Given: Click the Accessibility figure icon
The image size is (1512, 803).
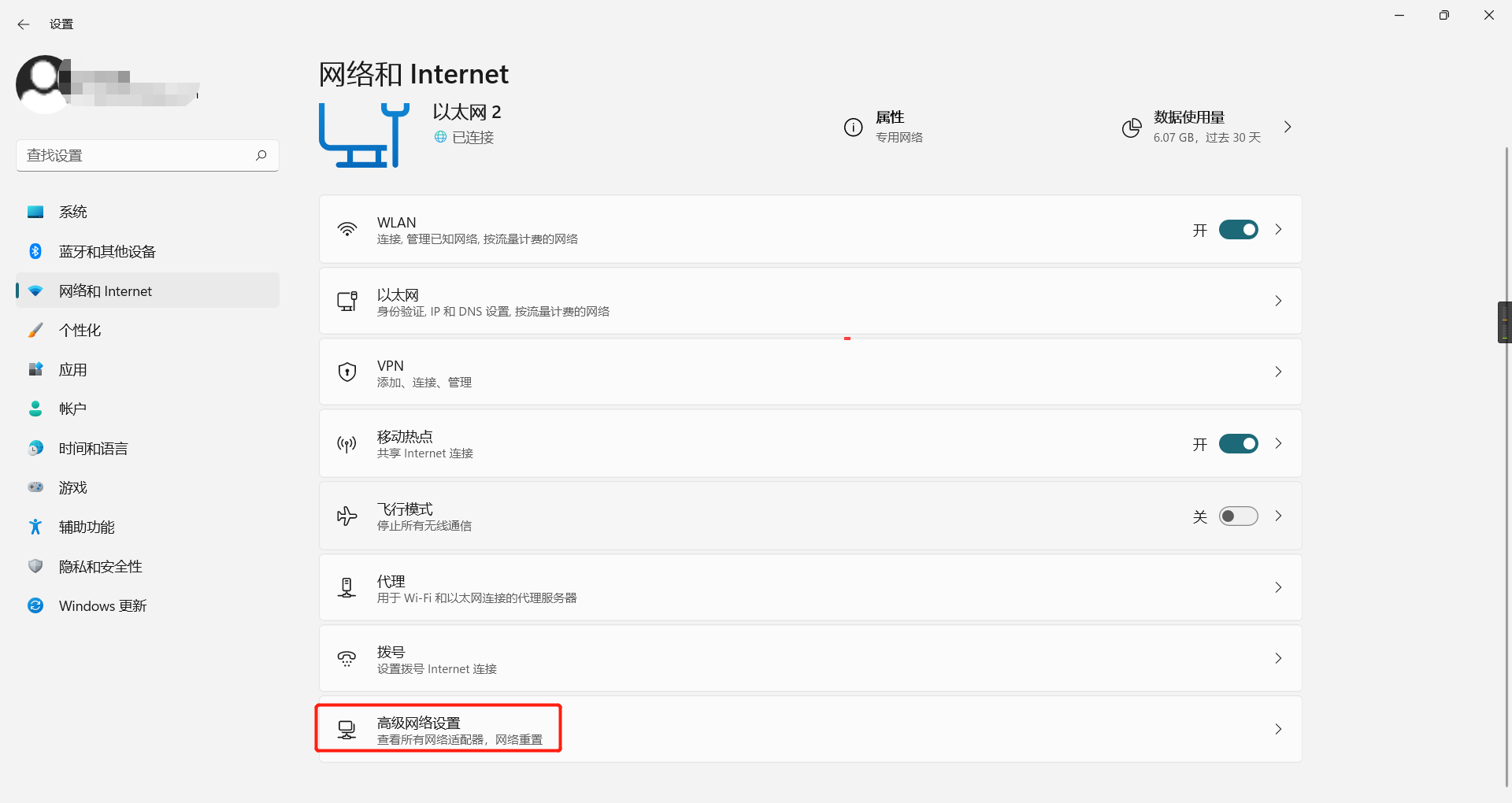Looking at the screenshot, I should tap(35, 527).
